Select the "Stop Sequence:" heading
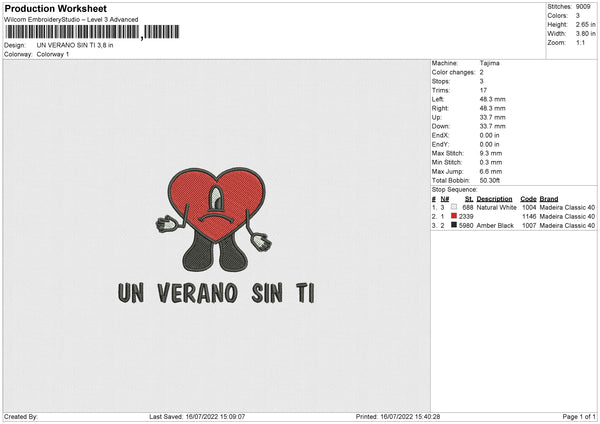The width and height of the screenshot is (600, 424). [455, 190]
